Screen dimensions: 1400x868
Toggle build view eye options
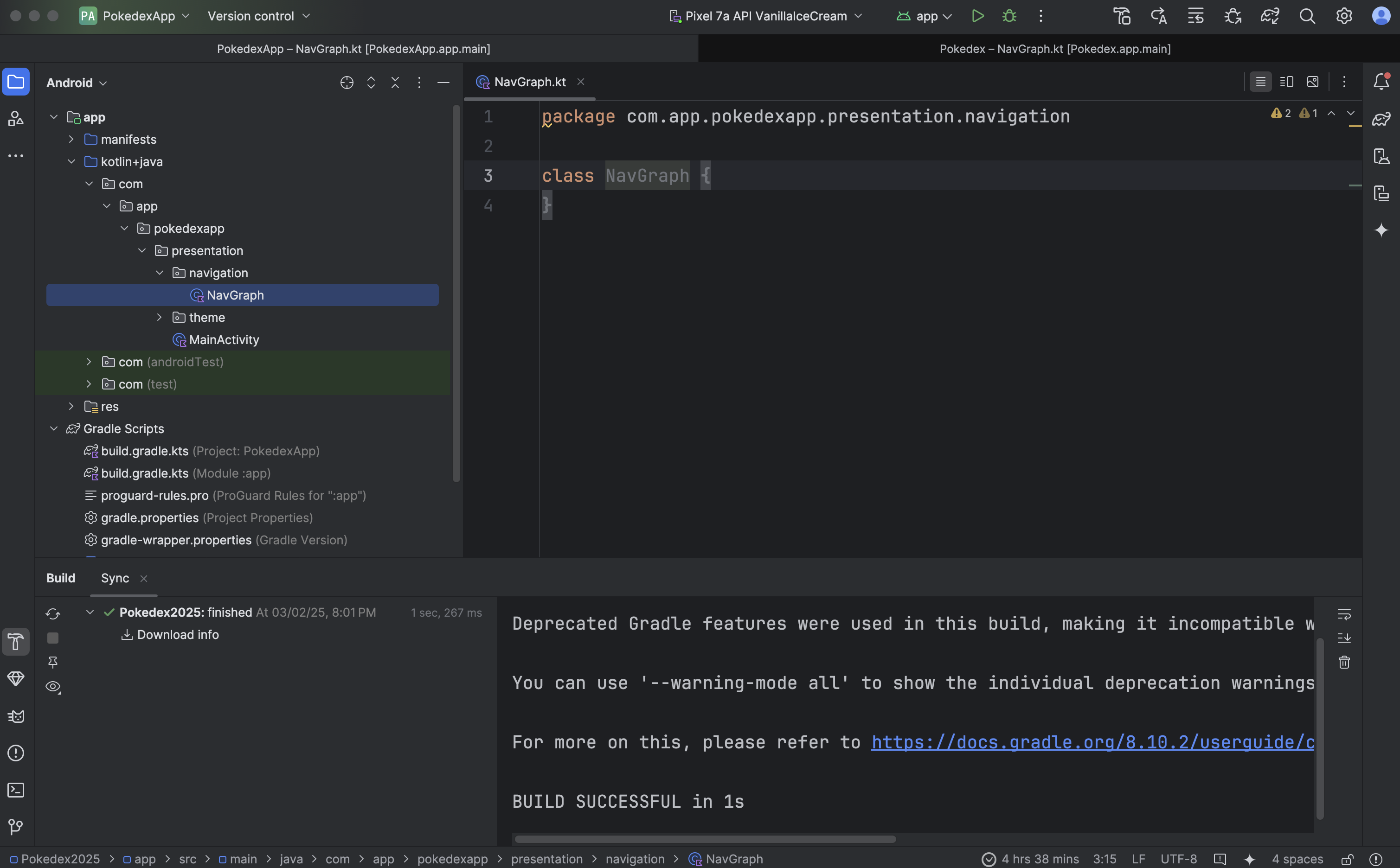point(53,687)
